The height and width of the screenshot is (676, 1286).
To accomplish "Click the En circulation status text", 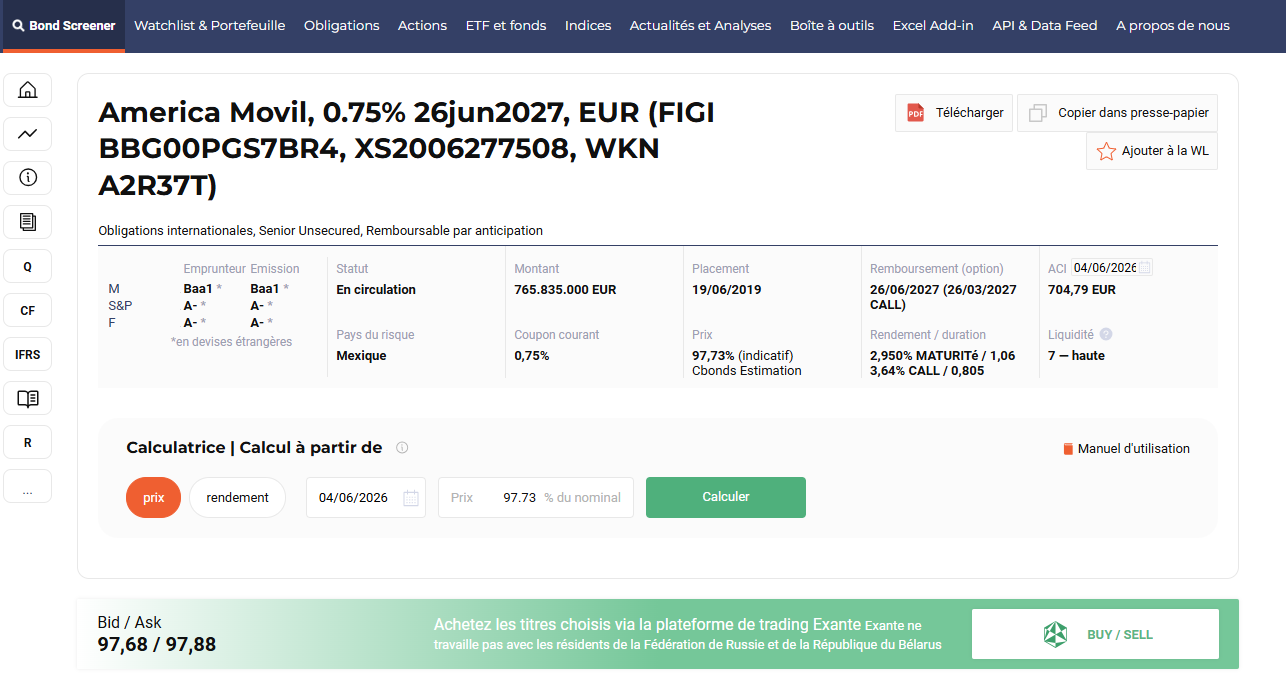I will [376, 290].
